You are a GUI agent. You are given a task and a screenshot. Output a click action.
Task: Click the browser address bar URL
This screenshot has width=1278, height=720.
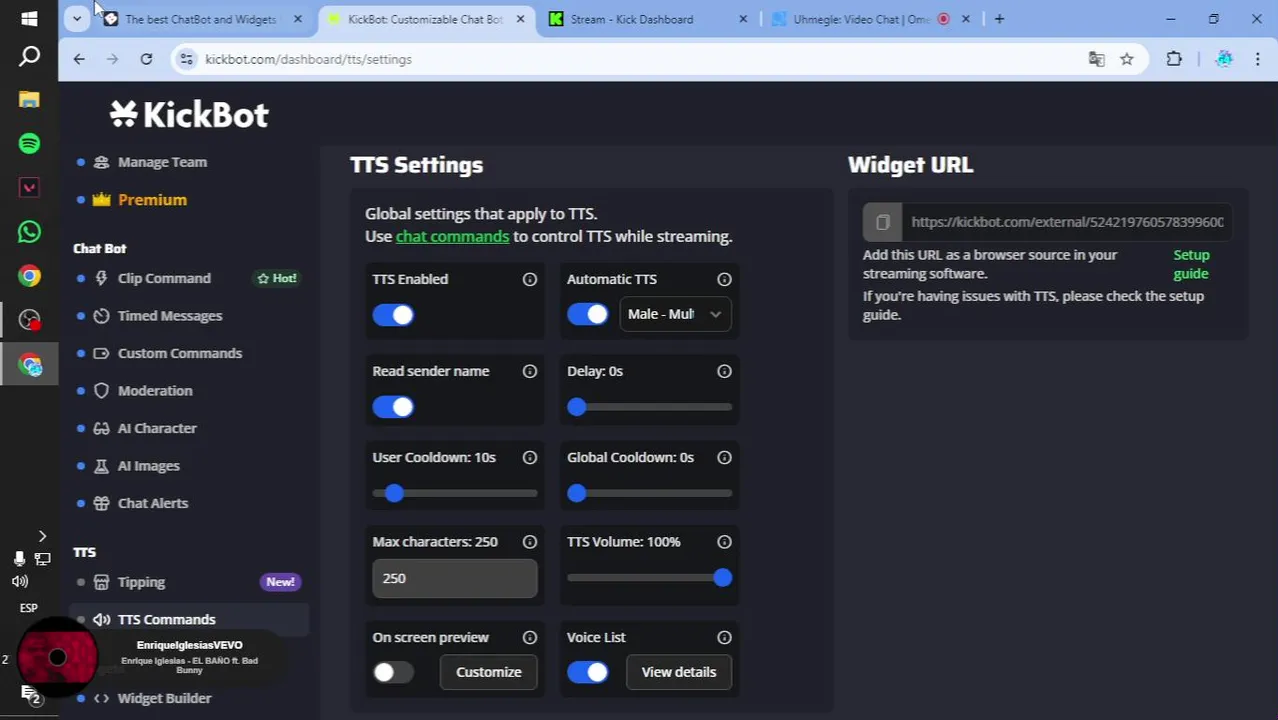(308, 59)
